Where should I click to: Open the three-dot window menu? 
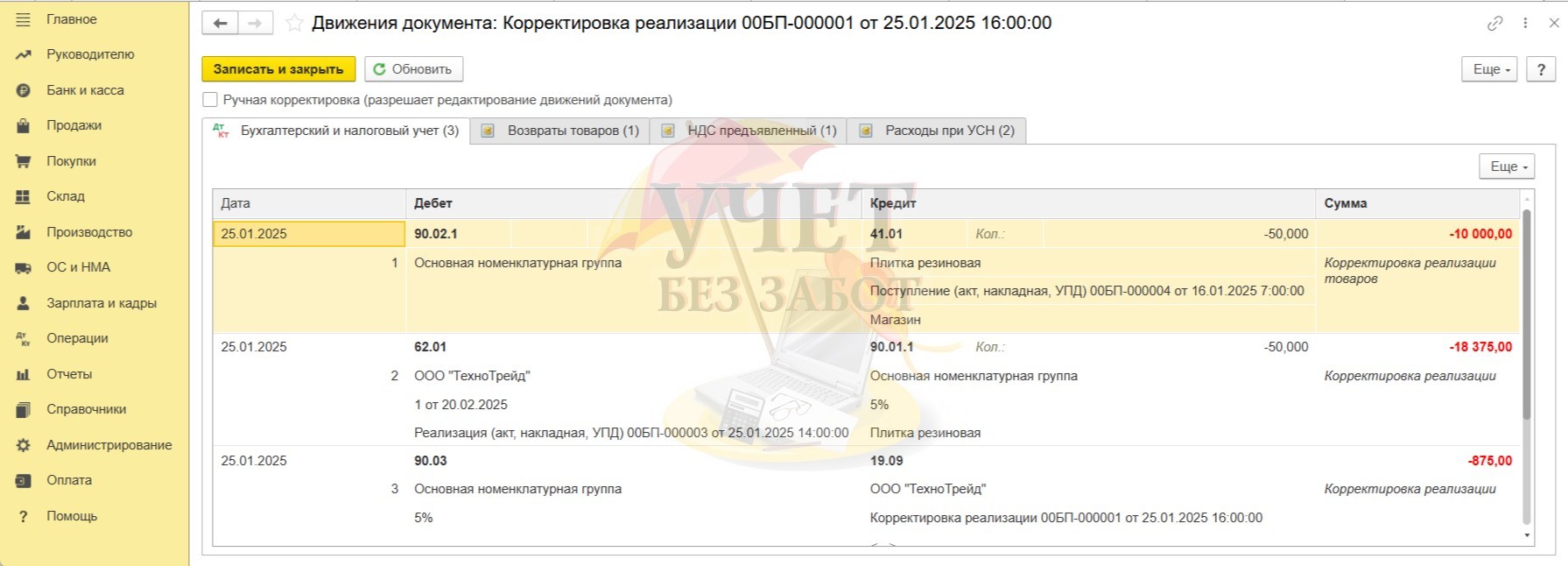(x=1525, y=24)
